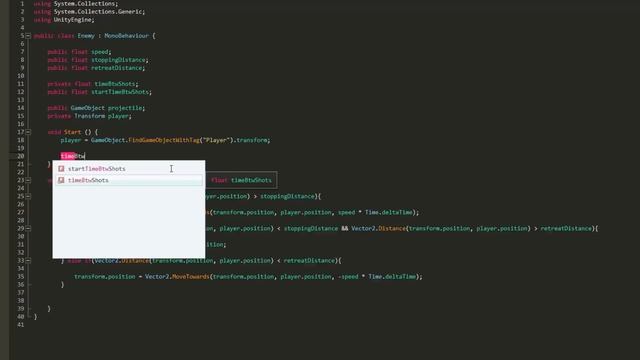640x360 pixels.
Task: Click 'stoppingDistance;' declaration on line 8
Action: click(x=120, y=60)
